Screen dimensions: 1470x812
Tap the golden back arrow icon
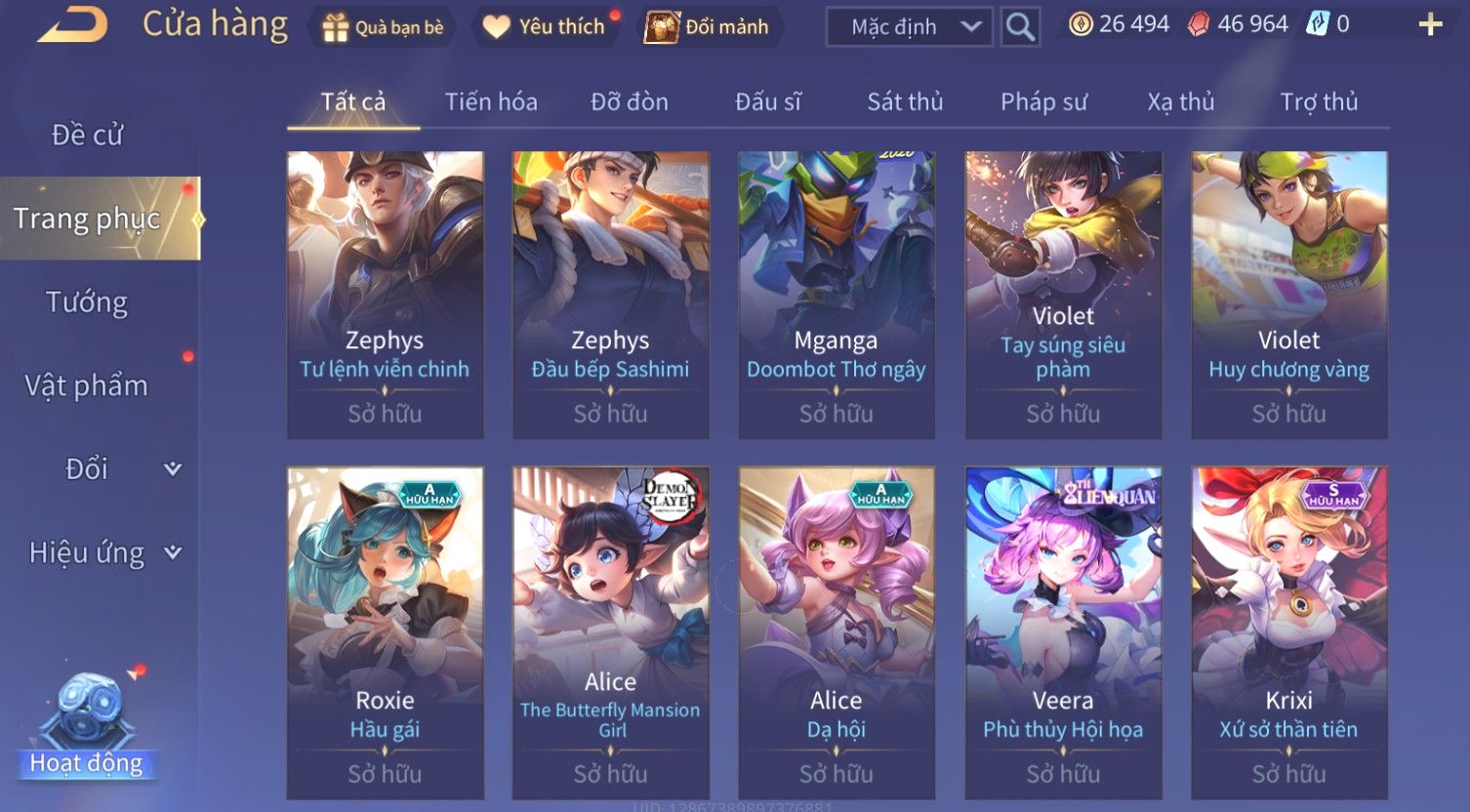click(72, 24)
